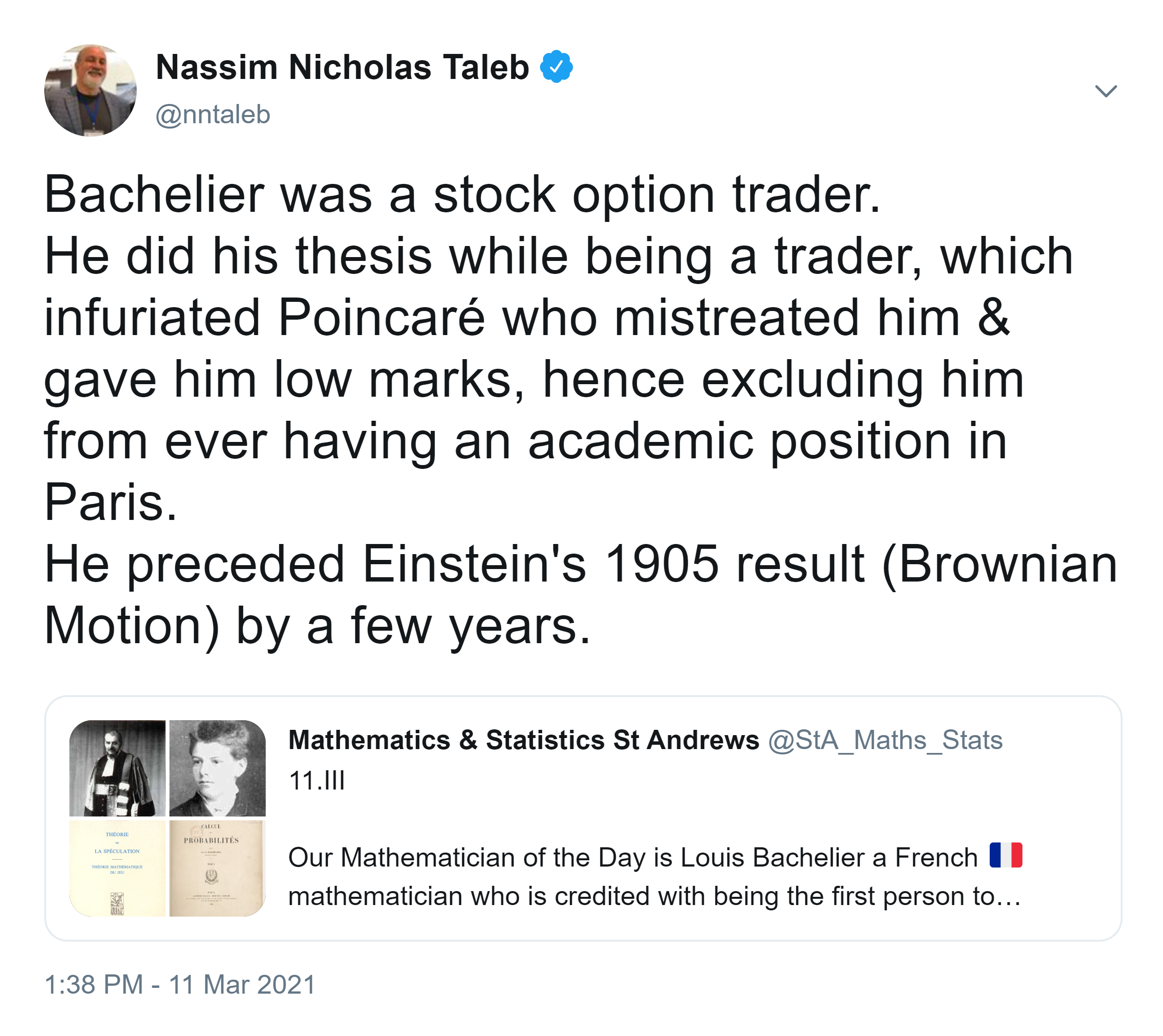Click the quoted tweet's 11.III text
Image resolution: width=1163 pixels, height=1036 pixels.
coord(317,780)
